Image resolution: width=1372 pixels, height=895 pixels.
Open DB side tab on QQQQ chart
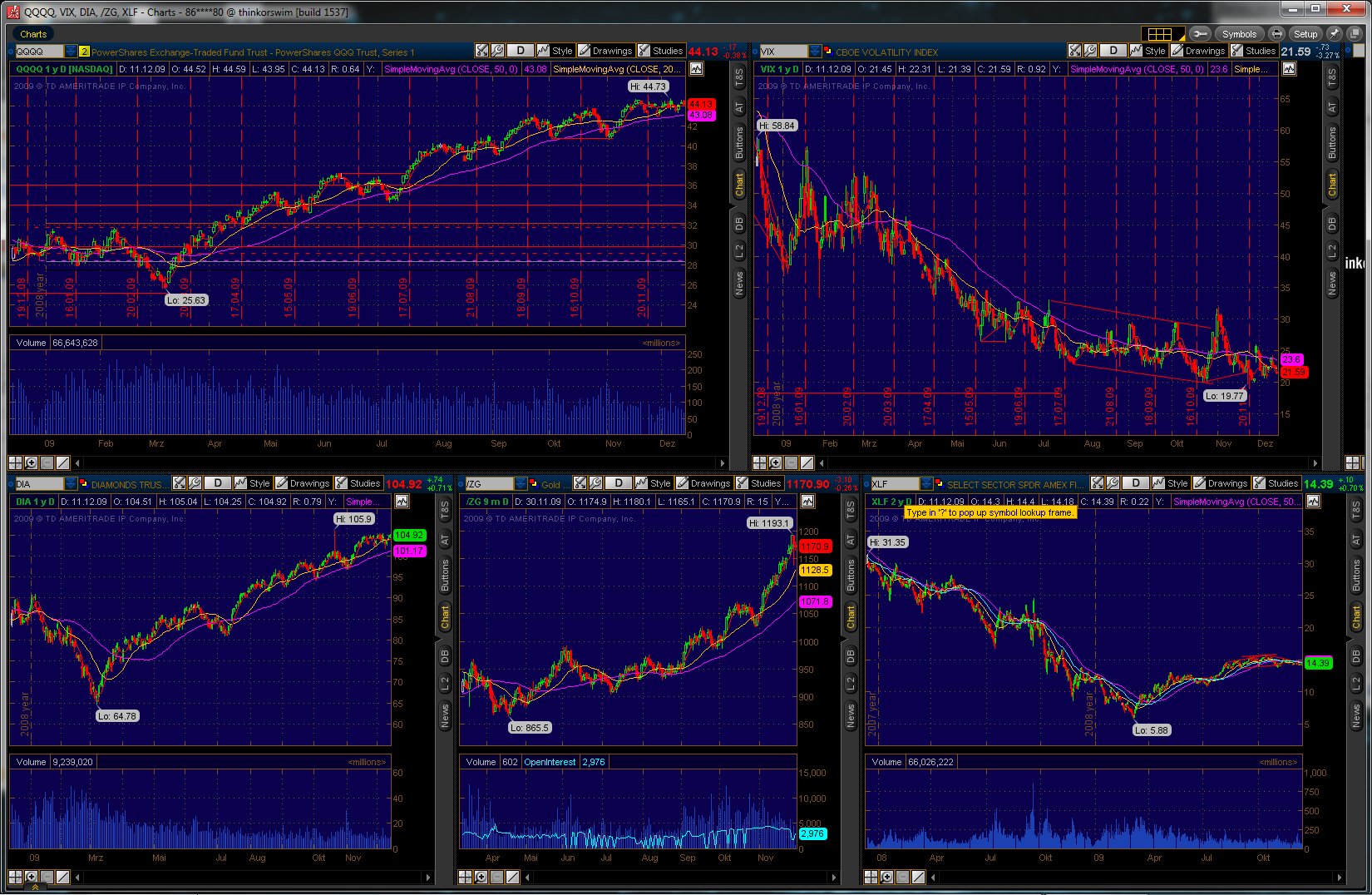tap(738, 224)
